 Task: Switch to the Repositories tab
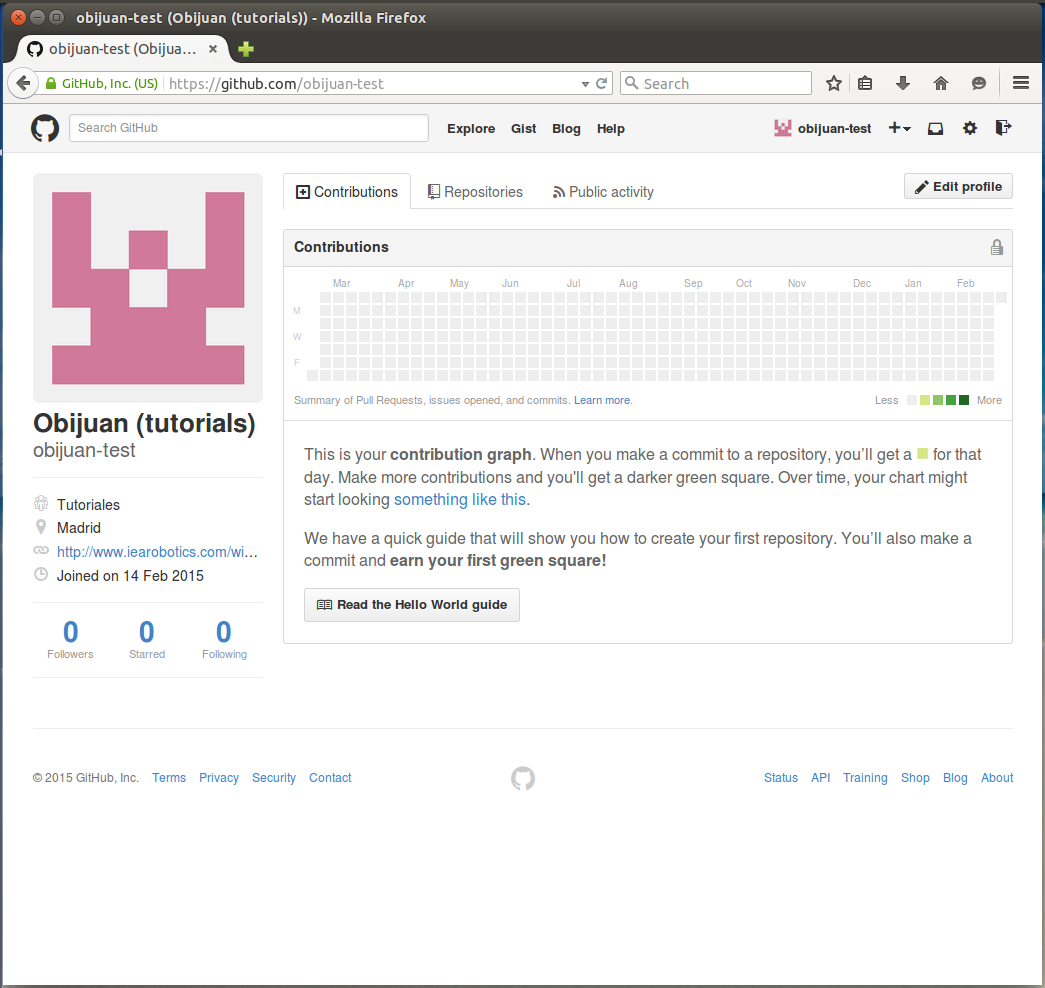475,192
